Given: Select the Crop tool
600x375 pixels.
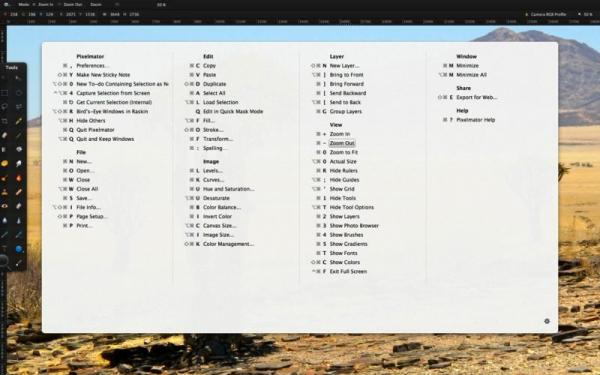Looking at the screenshot, I should click(x=5, y=121).
